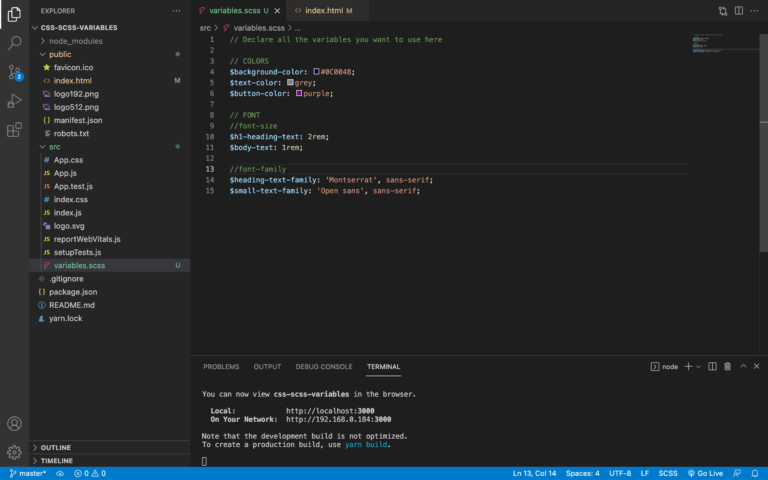Click the purple button-color swatch

tap(299, 93)
